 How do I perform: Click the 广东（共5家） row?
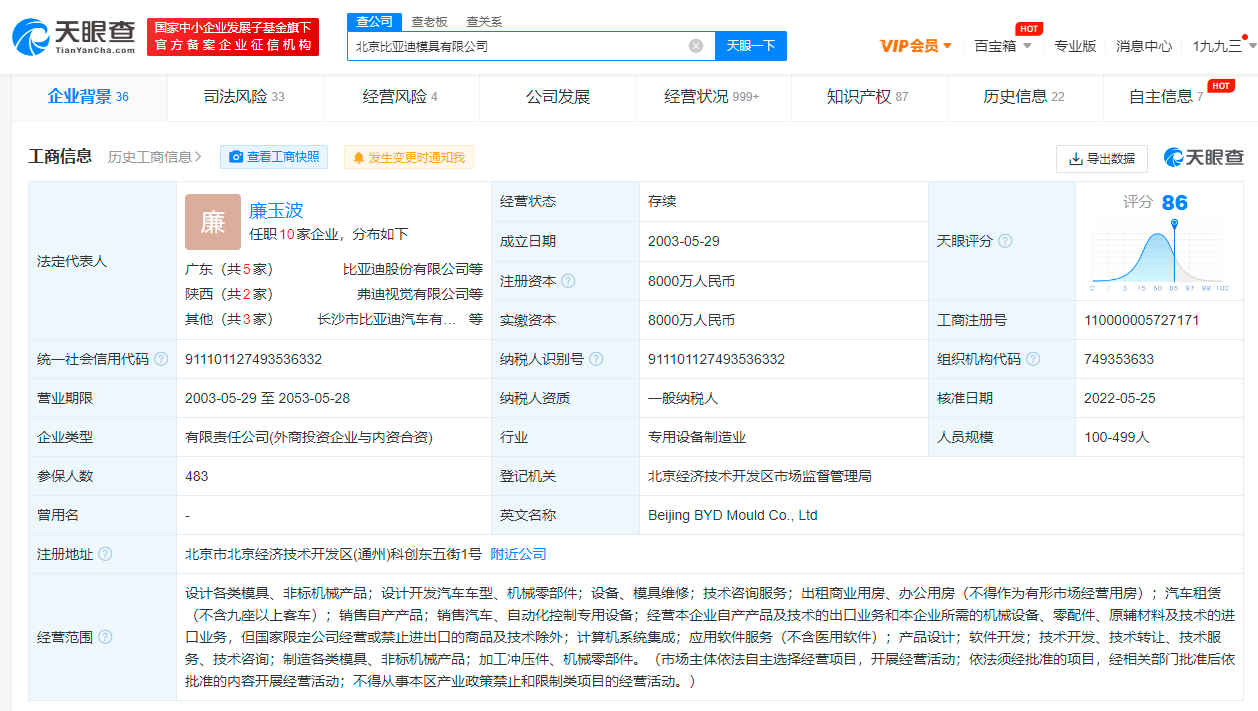(334, 269)
